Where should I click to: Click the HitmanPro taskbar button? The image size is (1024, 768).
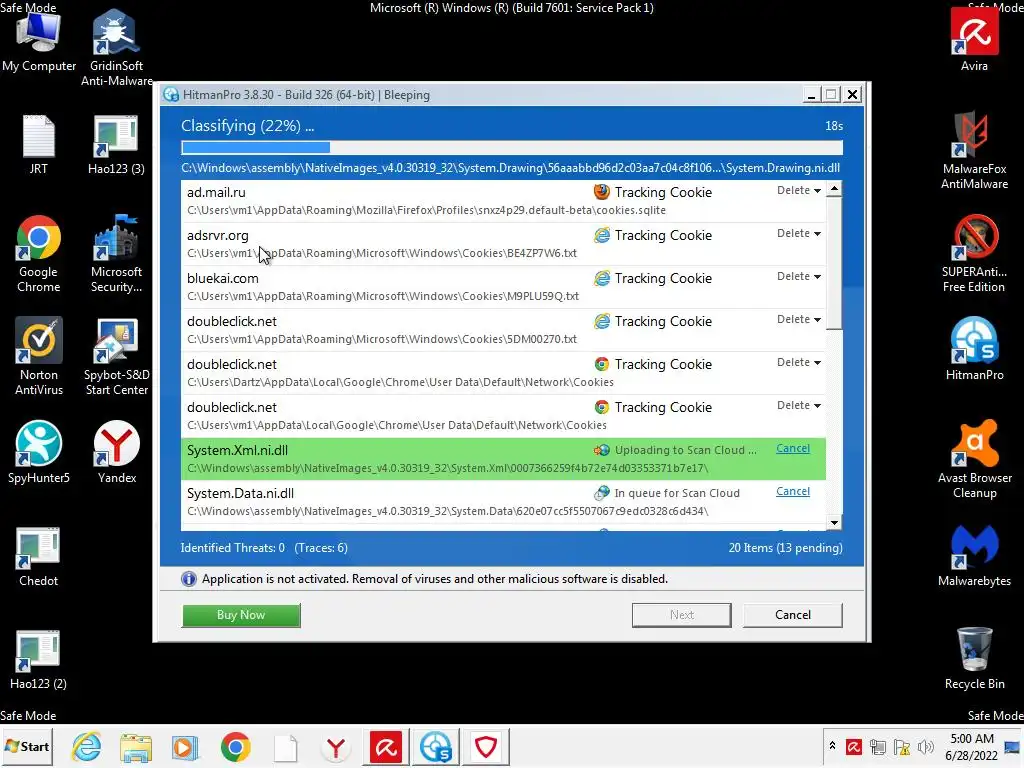[436, 746]
